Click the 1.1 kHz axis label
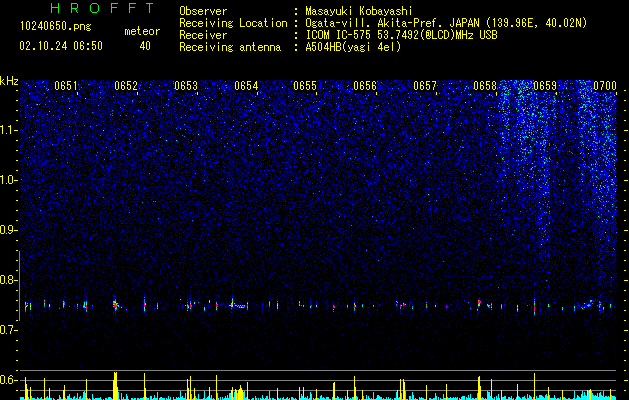 [x=9, y=130]
